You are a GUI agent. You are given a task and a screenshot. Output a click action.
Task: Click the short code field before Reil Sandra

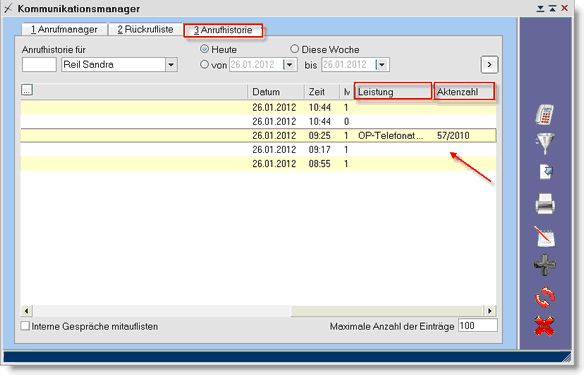coord(39,65)
